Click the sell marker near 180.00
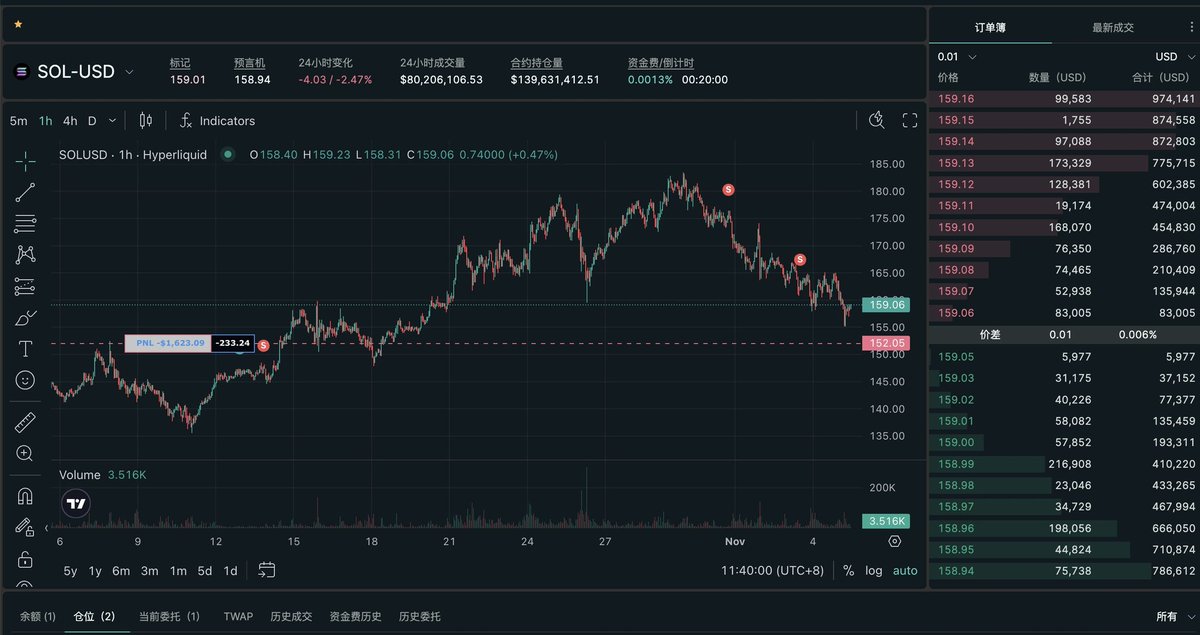The height and width of the screenshot is (635, 1200). (x=729, y=189)
